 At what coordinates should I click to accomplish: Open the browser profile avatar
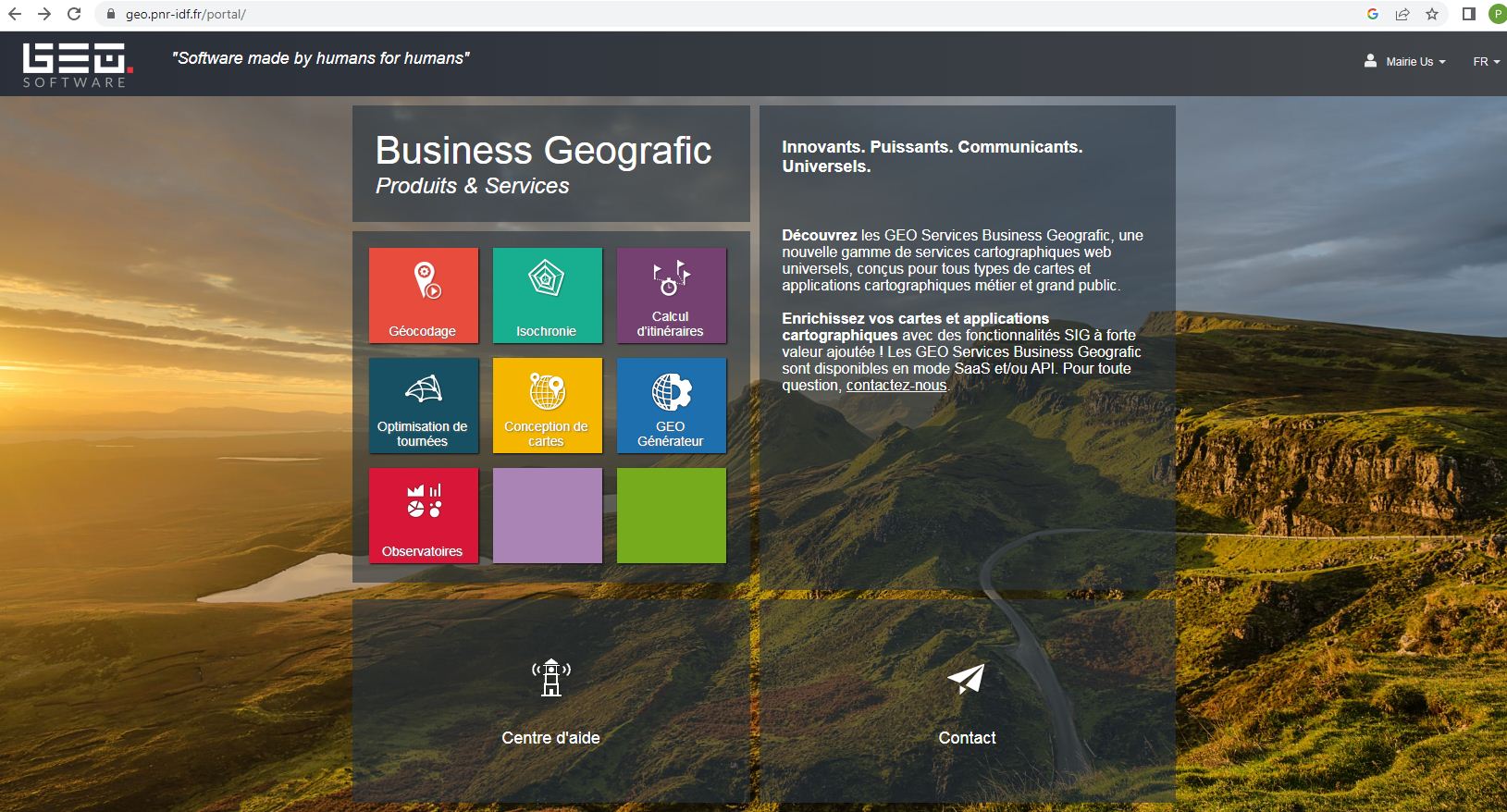(1497, 14)
